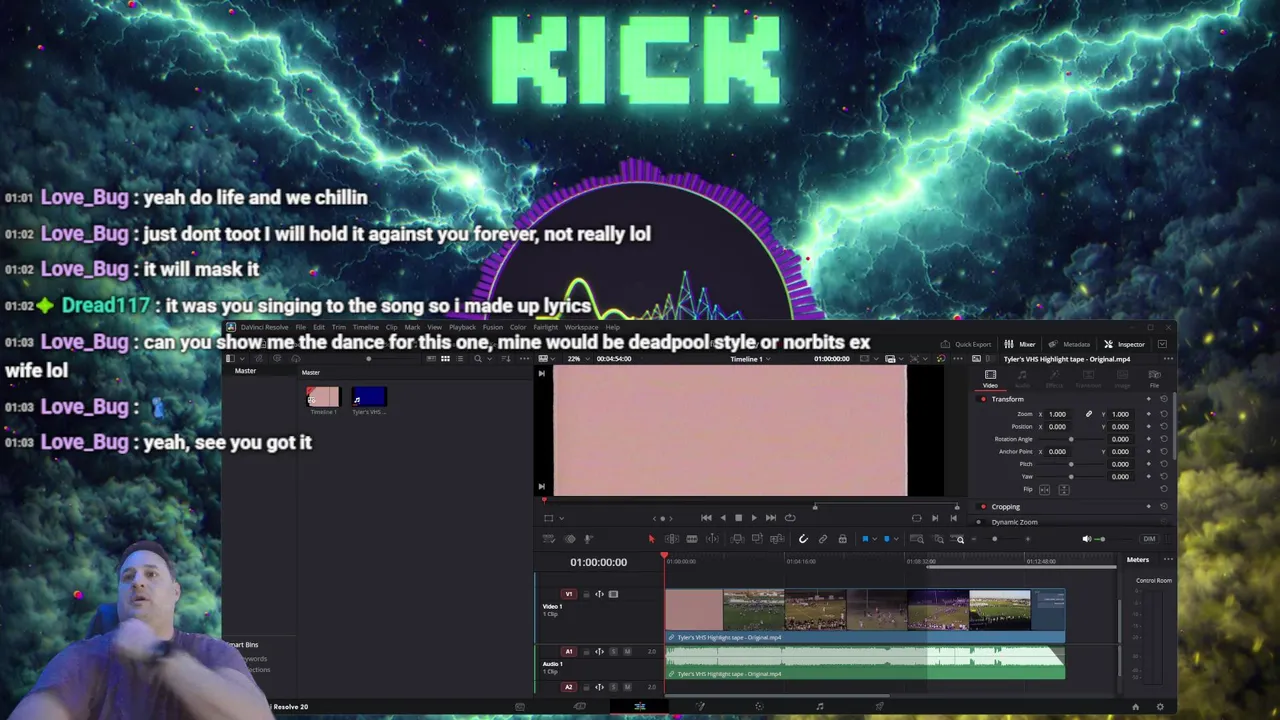1280x720 pixels.
Task: Open the Mixer panel
Action: click(x=1019, y=344)
